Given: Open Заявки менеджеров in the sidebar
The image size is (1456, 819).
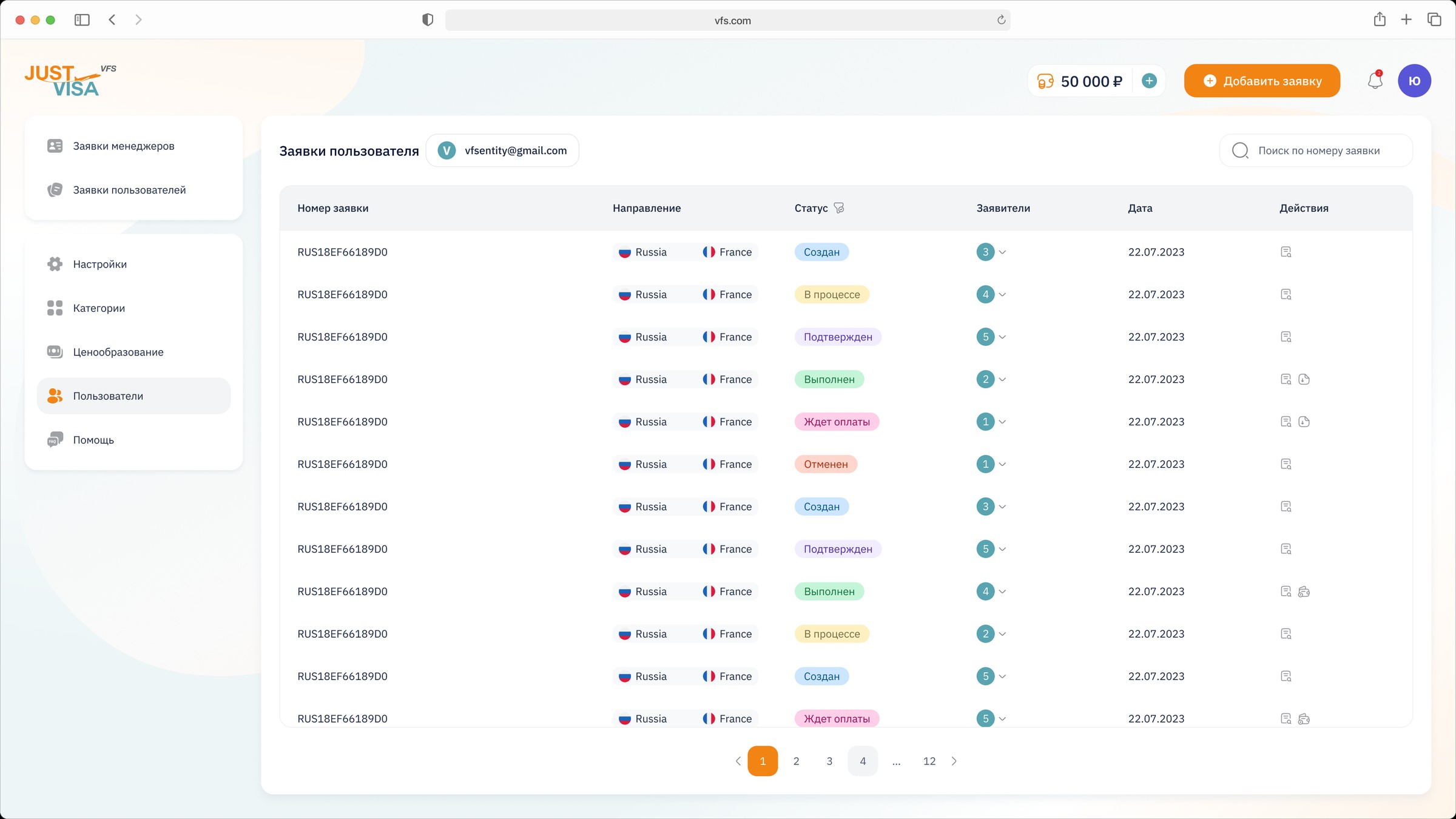Looking at the screenshot, I should [133, 146].
